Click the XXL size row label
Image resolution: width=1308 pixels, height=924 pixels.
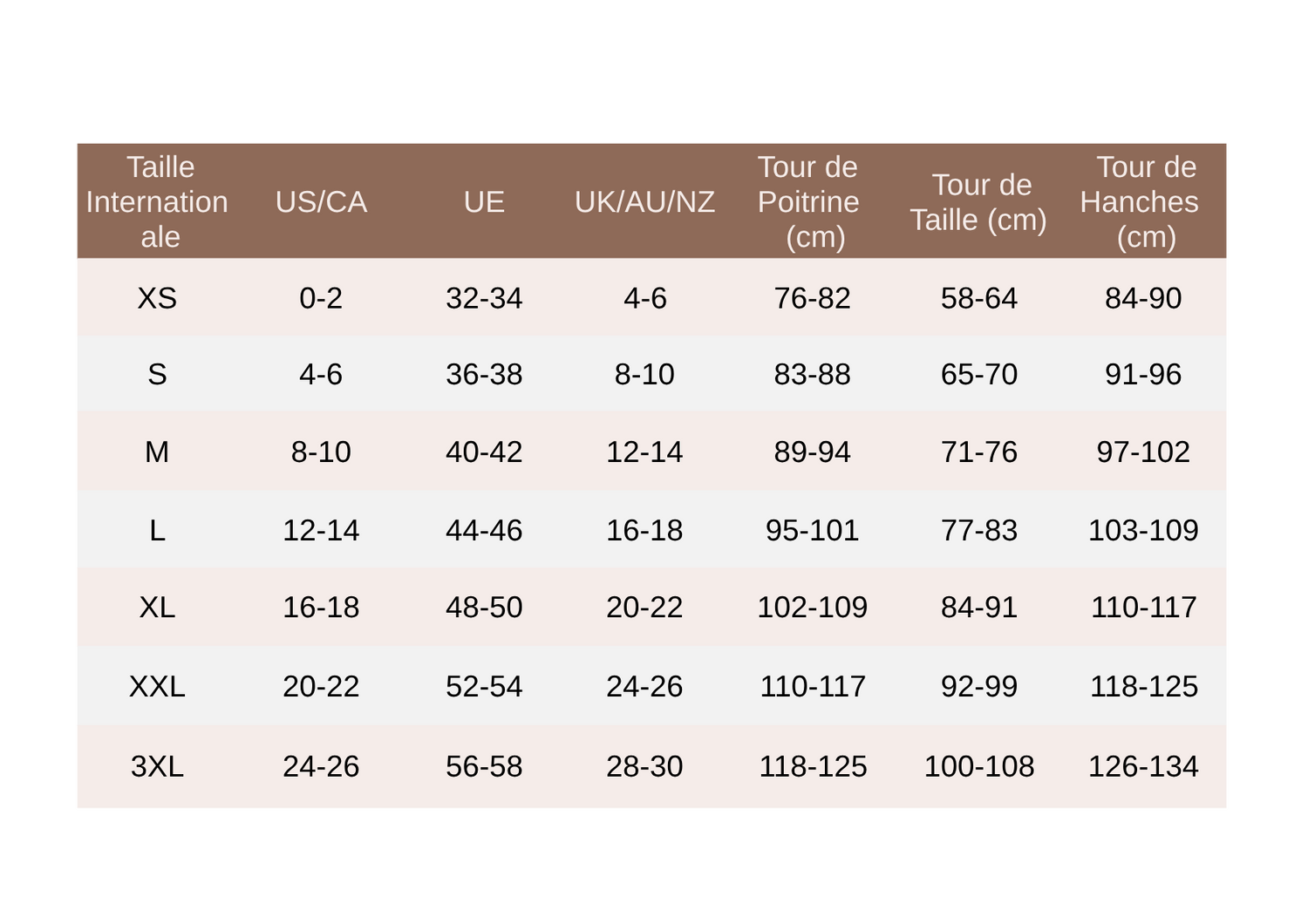[157, 686]
